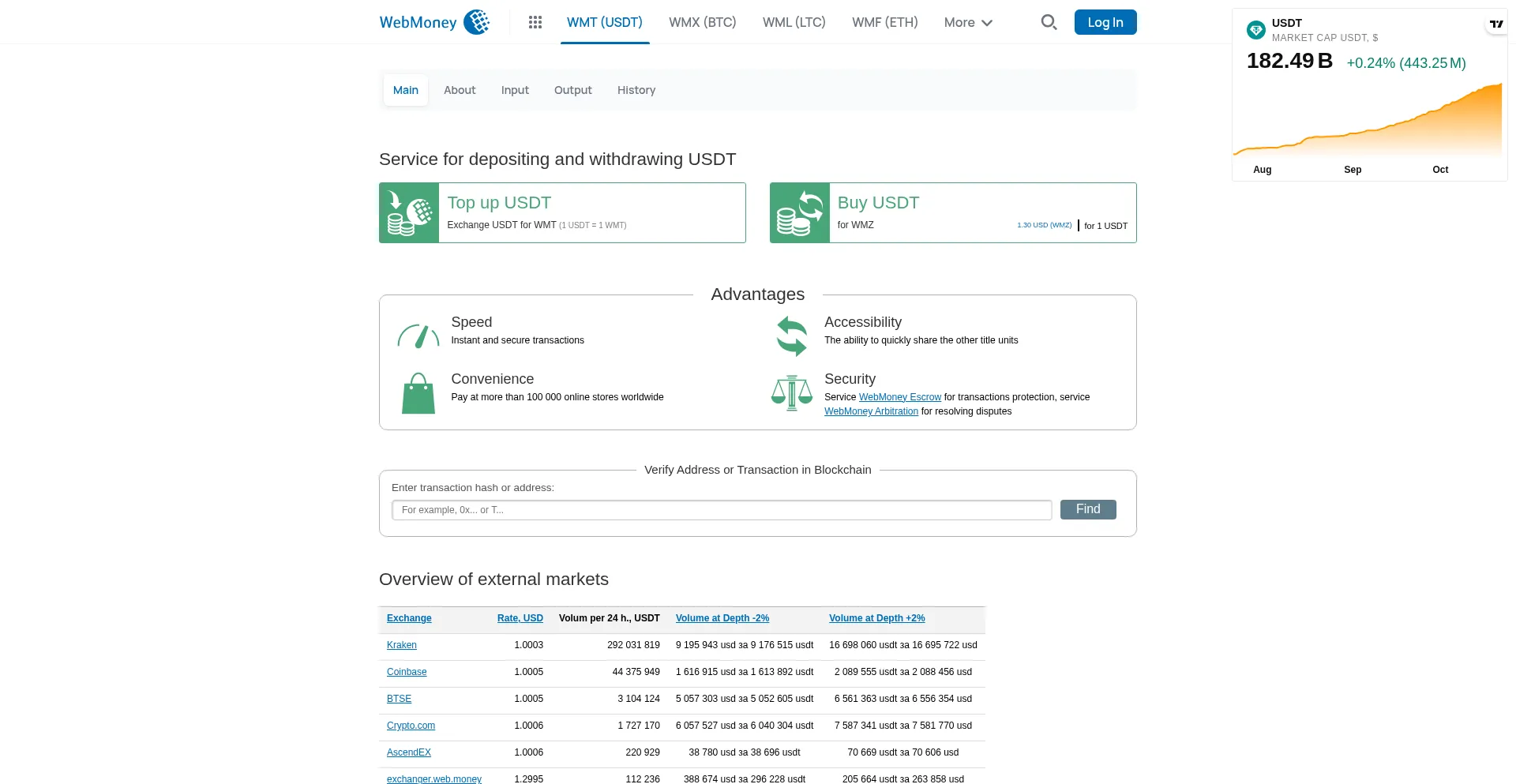Click the transaction hash input field
Viewport: 1516px width, 784px height.
721,510
